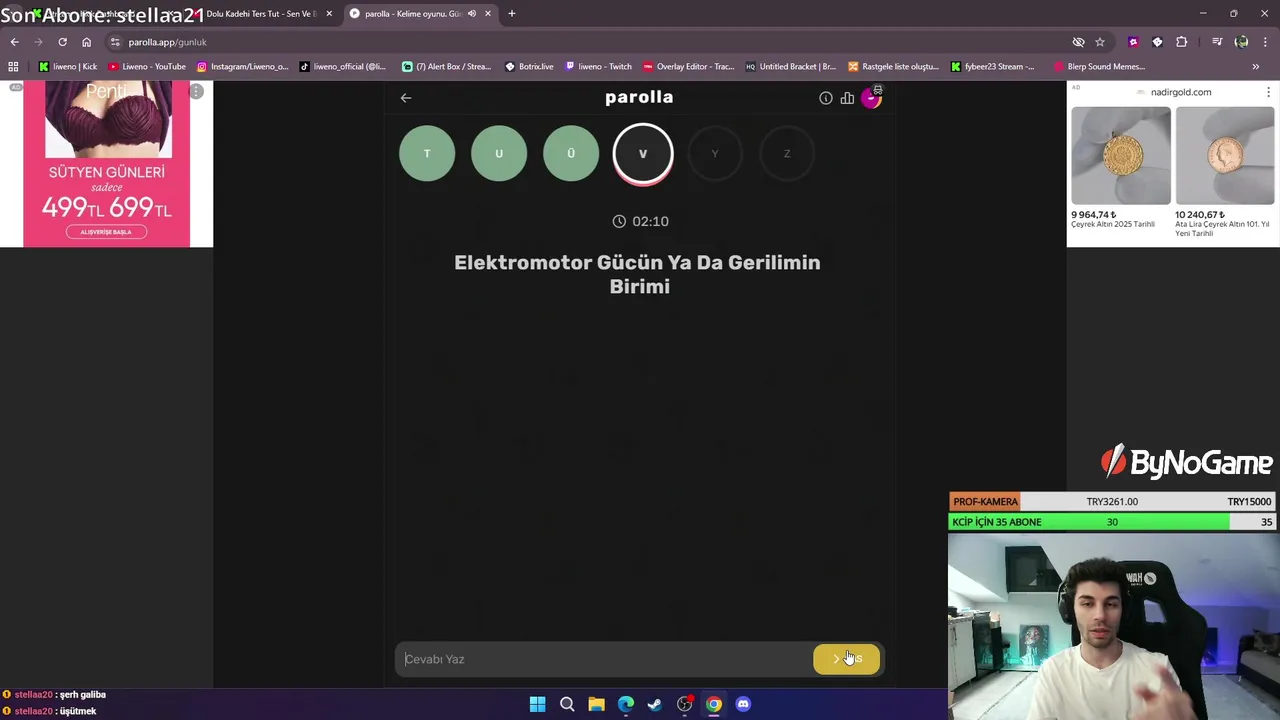Open the liweno - Twitch bookmark
Viewport: 1280px width, 720px height.
(598, 67)
